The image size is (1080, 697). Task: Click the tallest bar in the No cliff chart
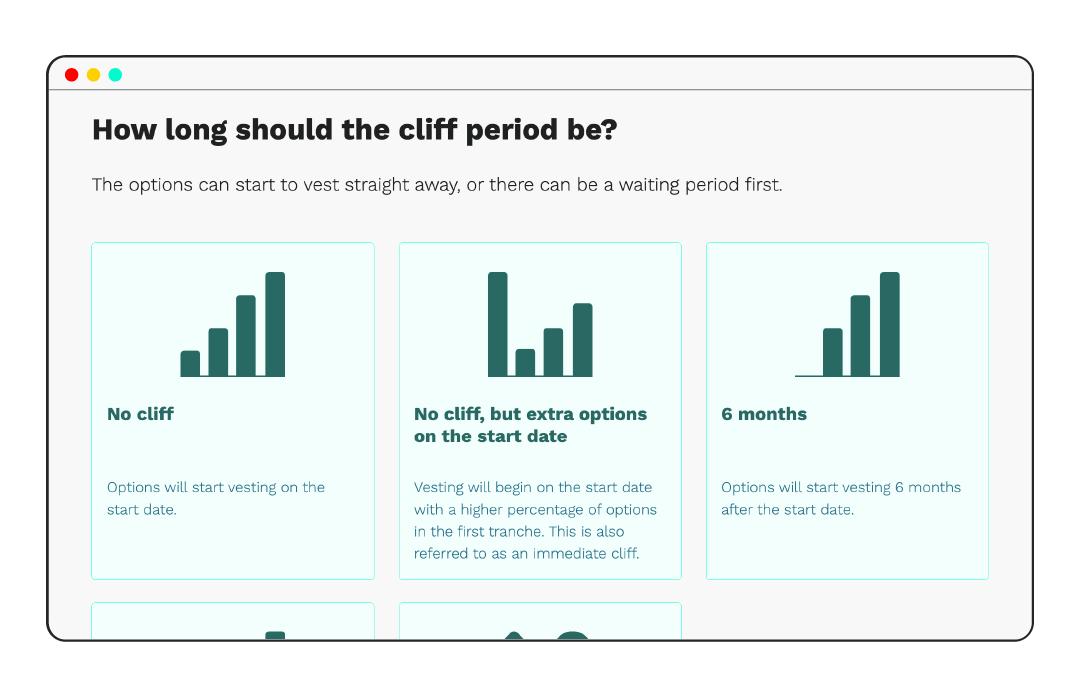point(276,324)
